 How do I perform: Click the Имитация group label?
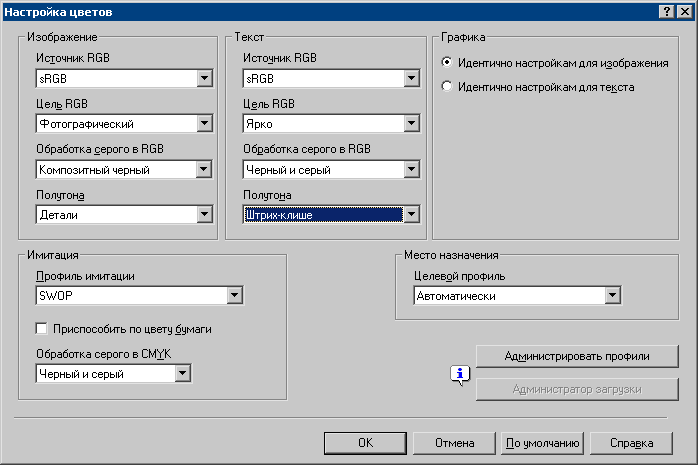tap(53, 255)
